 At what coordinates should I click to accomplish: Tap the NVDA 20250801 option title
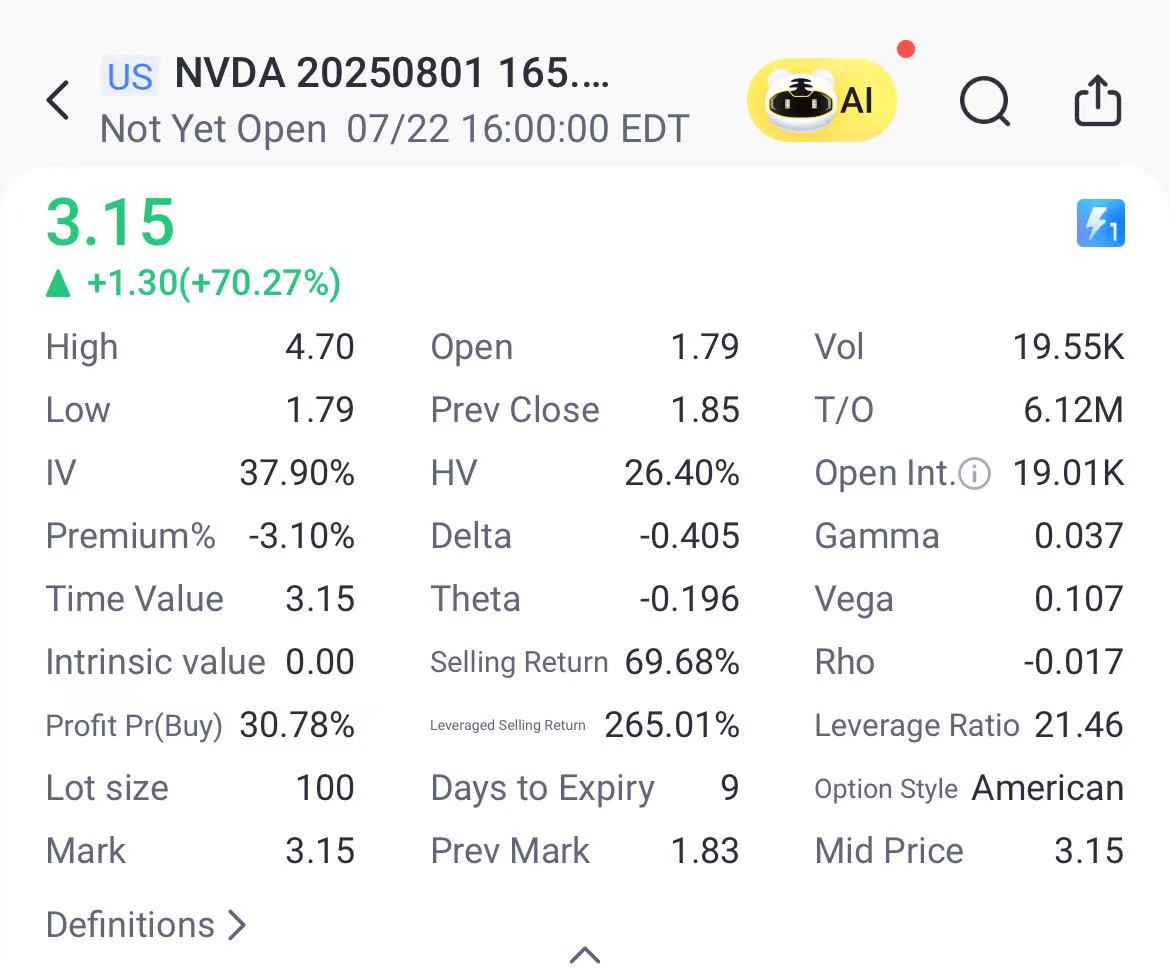click(x=391, y=74)
